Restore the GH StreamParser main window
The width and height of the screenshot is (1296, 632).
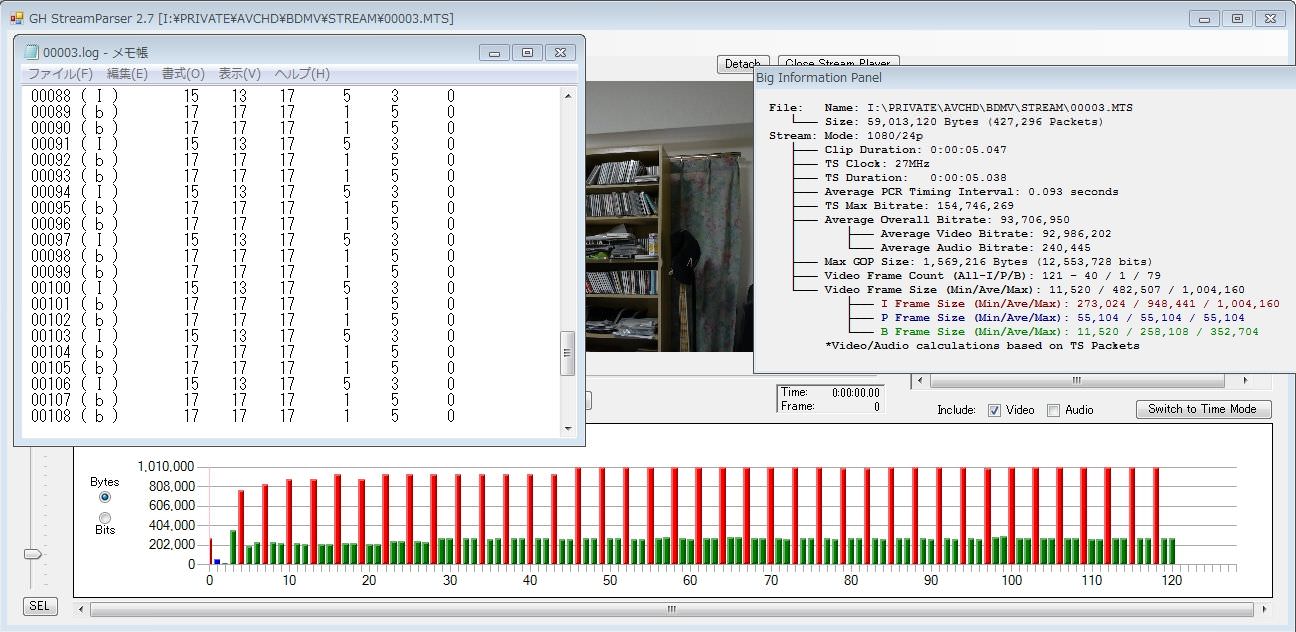[1237, 18]
